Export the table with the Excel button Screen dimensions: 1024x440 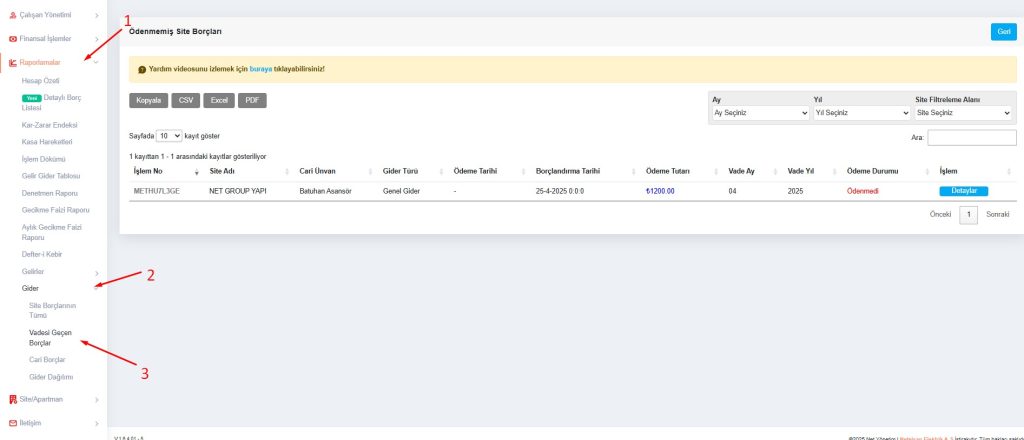(219, 100)
